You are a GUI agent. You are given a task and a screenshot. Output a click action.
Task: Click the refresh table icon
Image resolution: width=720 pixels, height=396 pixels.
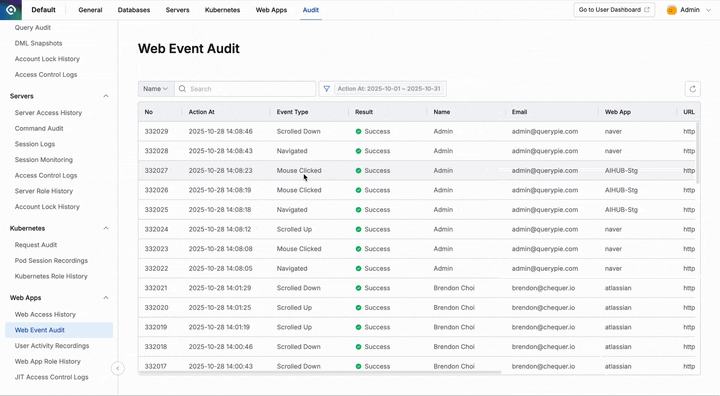(692, 89)
